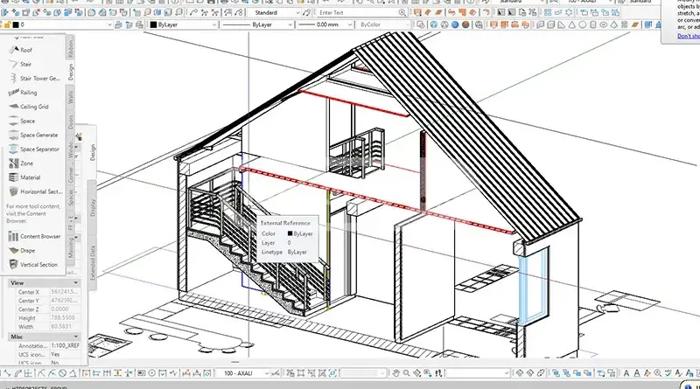Click the black swatch in the layer dropdown
Viewport: 700px width, 389px height.
[15, 25]
